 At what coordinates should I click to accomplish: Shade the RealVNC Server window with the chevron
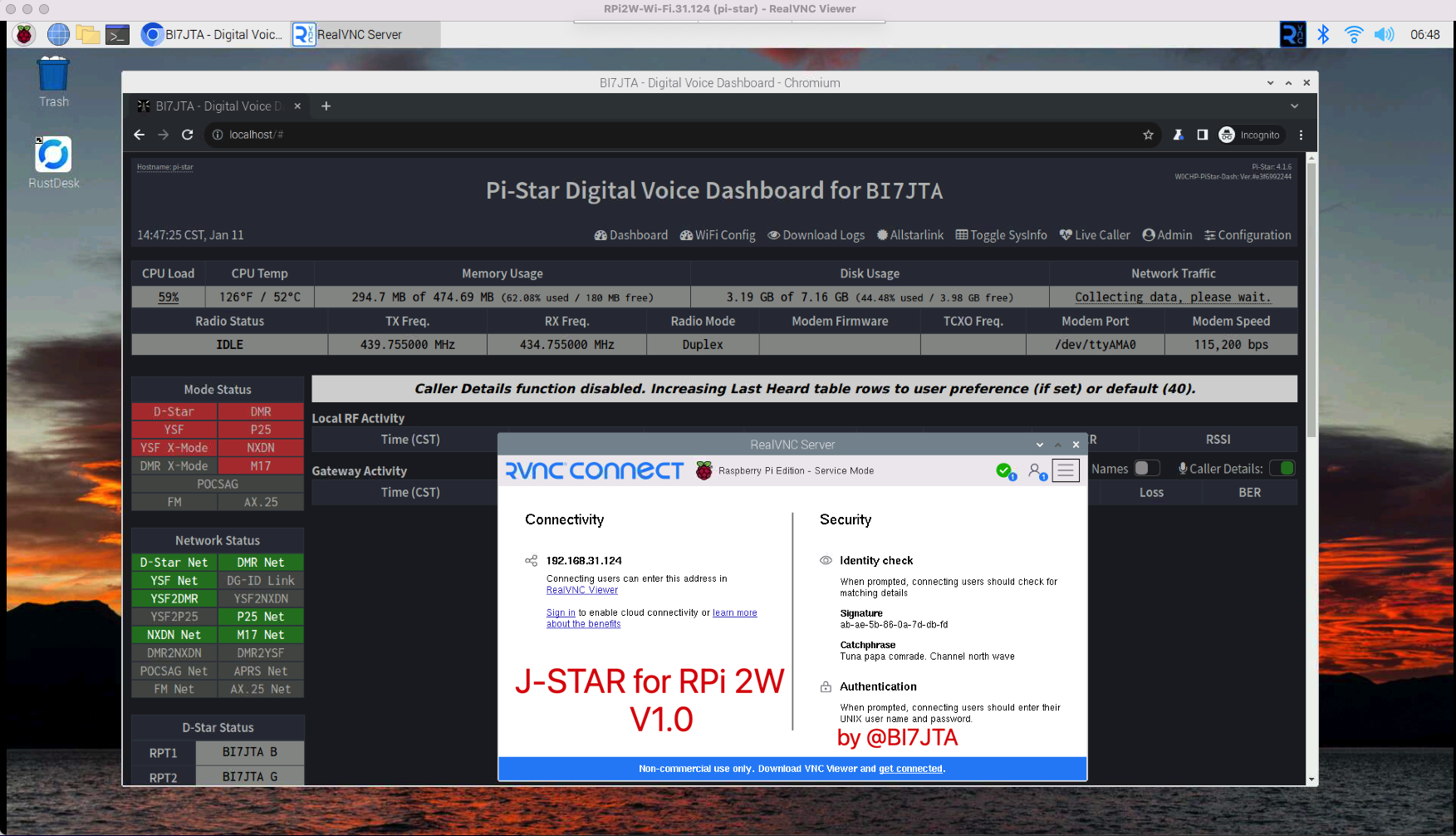[x=1039, y=445]
